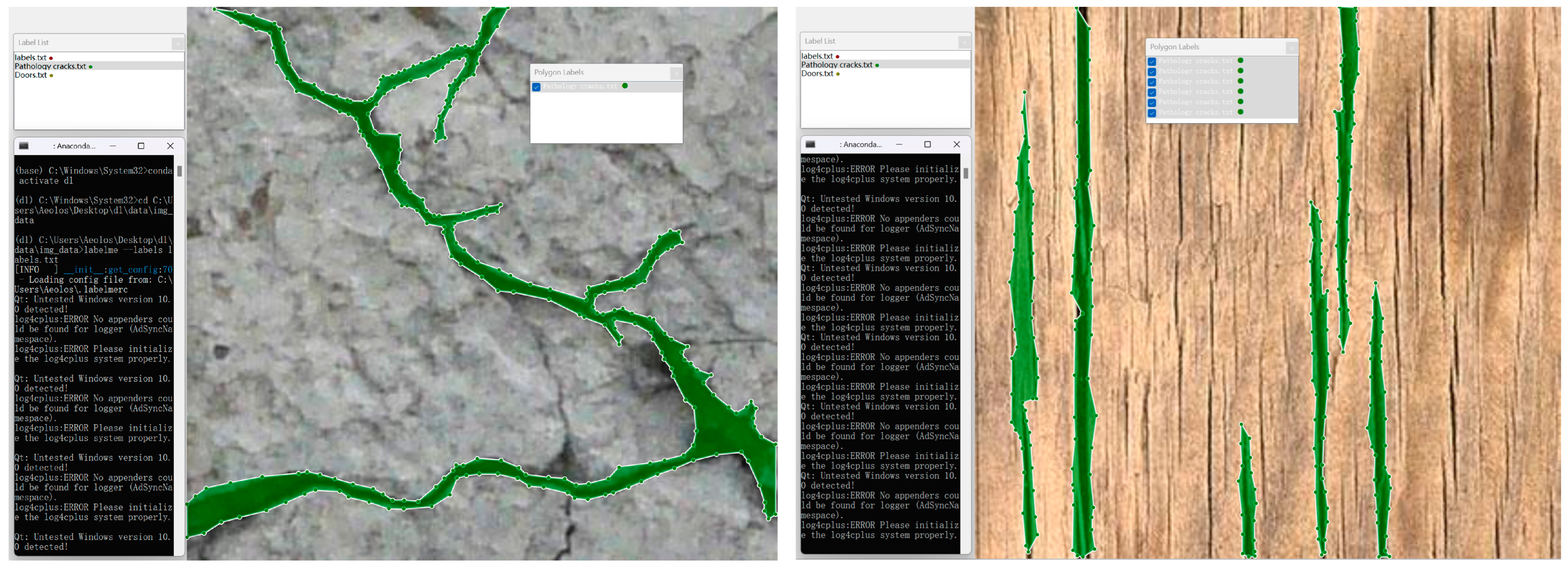Select Doors.txt in Label List beside concrete image

pos(30,75)
